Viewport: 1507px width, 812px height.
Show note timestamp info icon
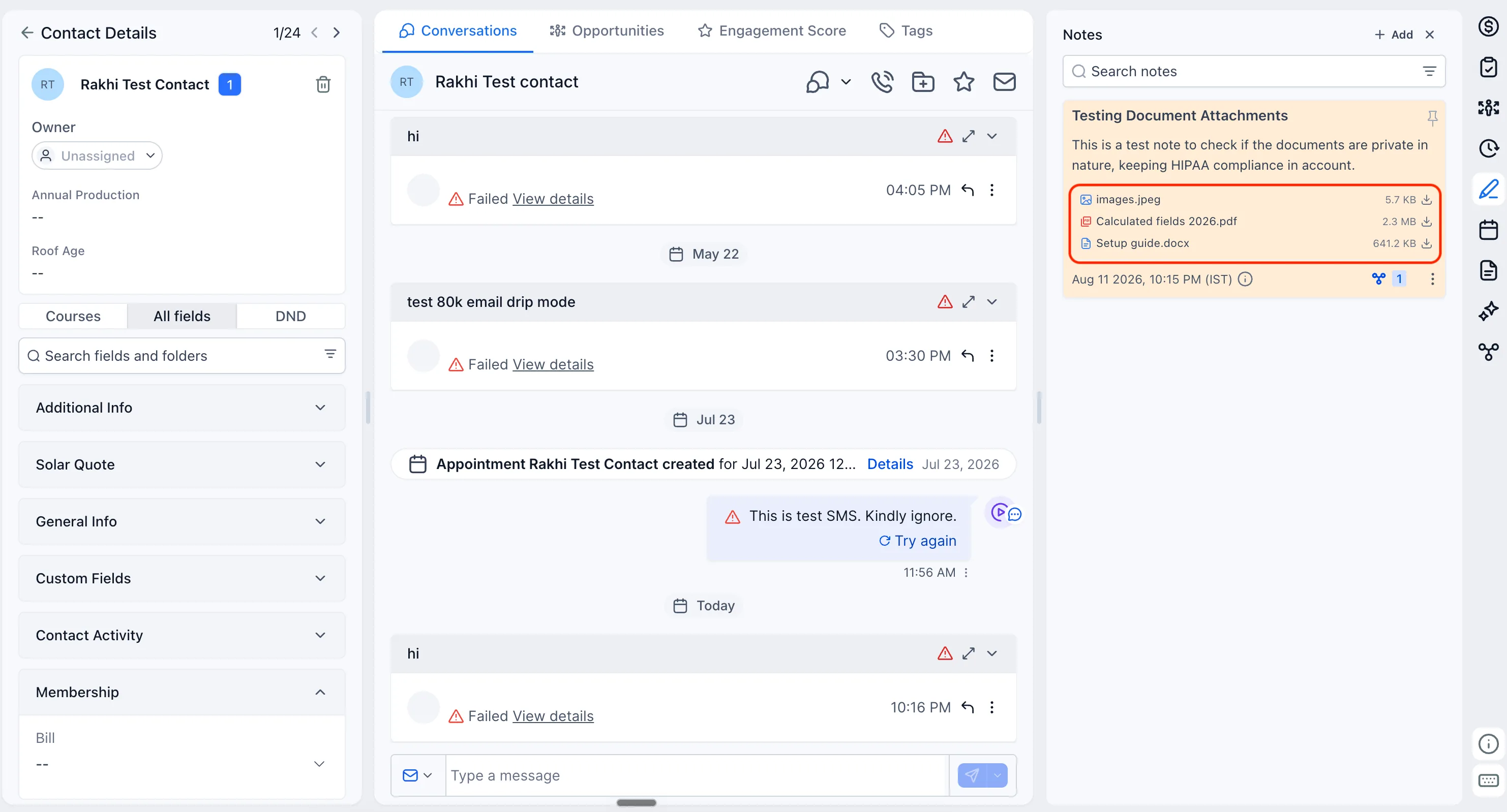1246,279
